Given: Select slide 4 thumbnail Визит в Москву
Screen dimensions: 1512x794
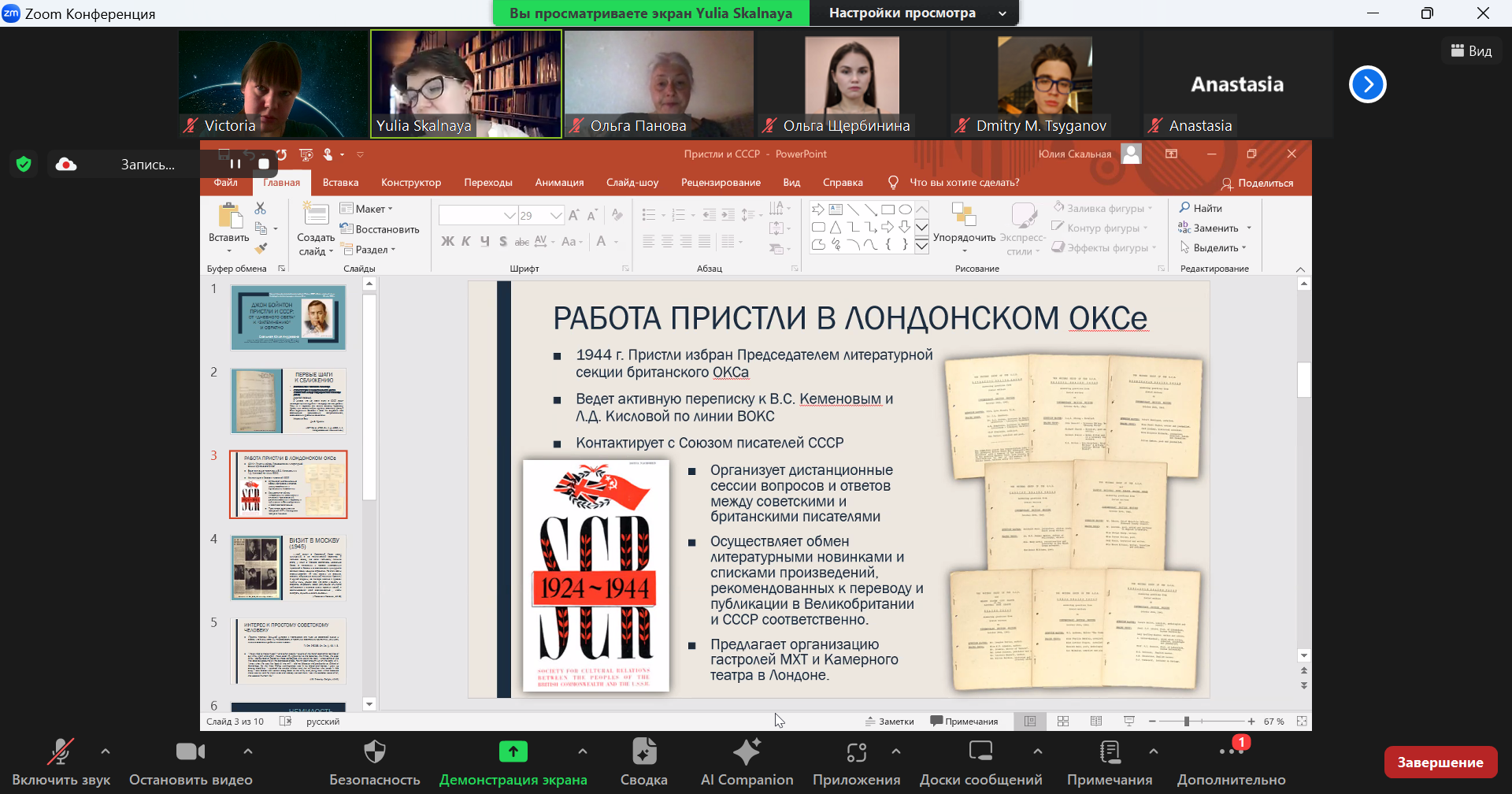Looking at the screenshot, I should [288, 568].
